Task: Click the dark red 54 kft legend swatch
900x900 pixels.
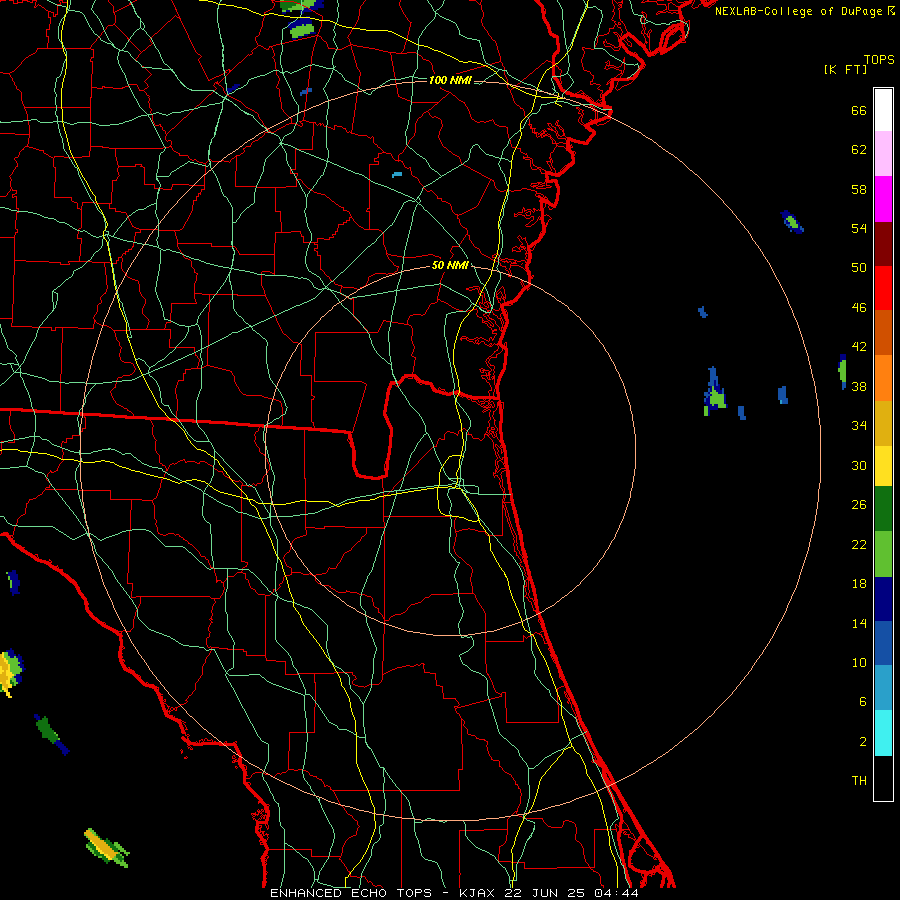Action: tap(883, 243)
